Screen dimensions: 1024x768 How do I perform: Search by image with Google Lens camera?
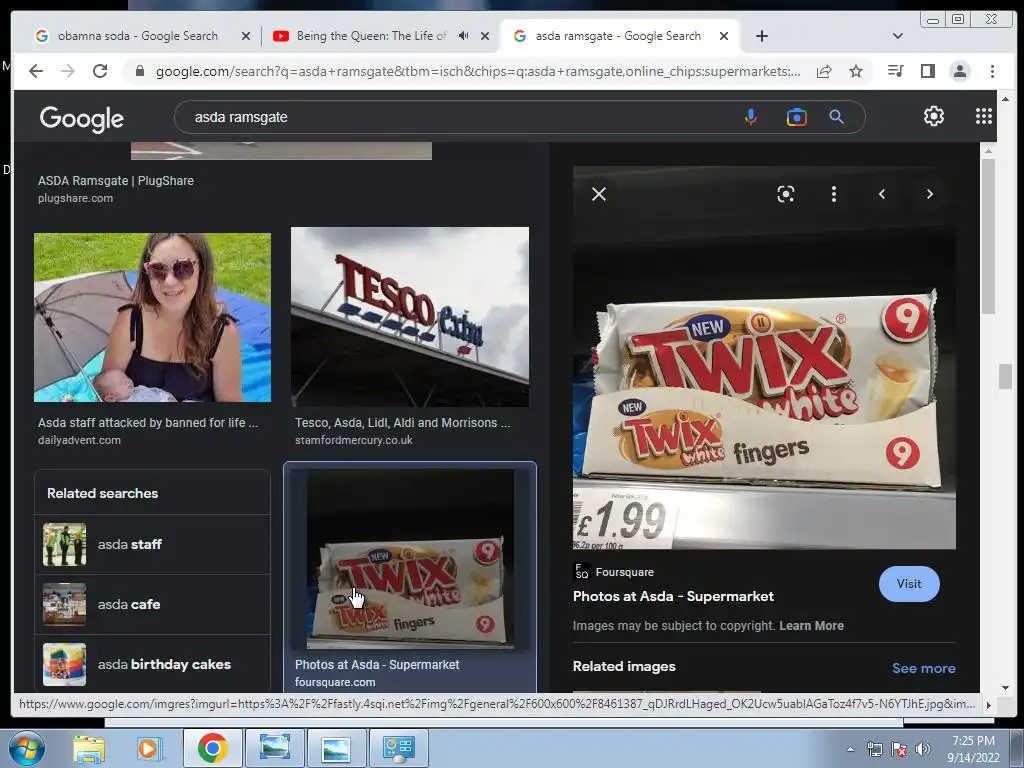tap(796, 117)
